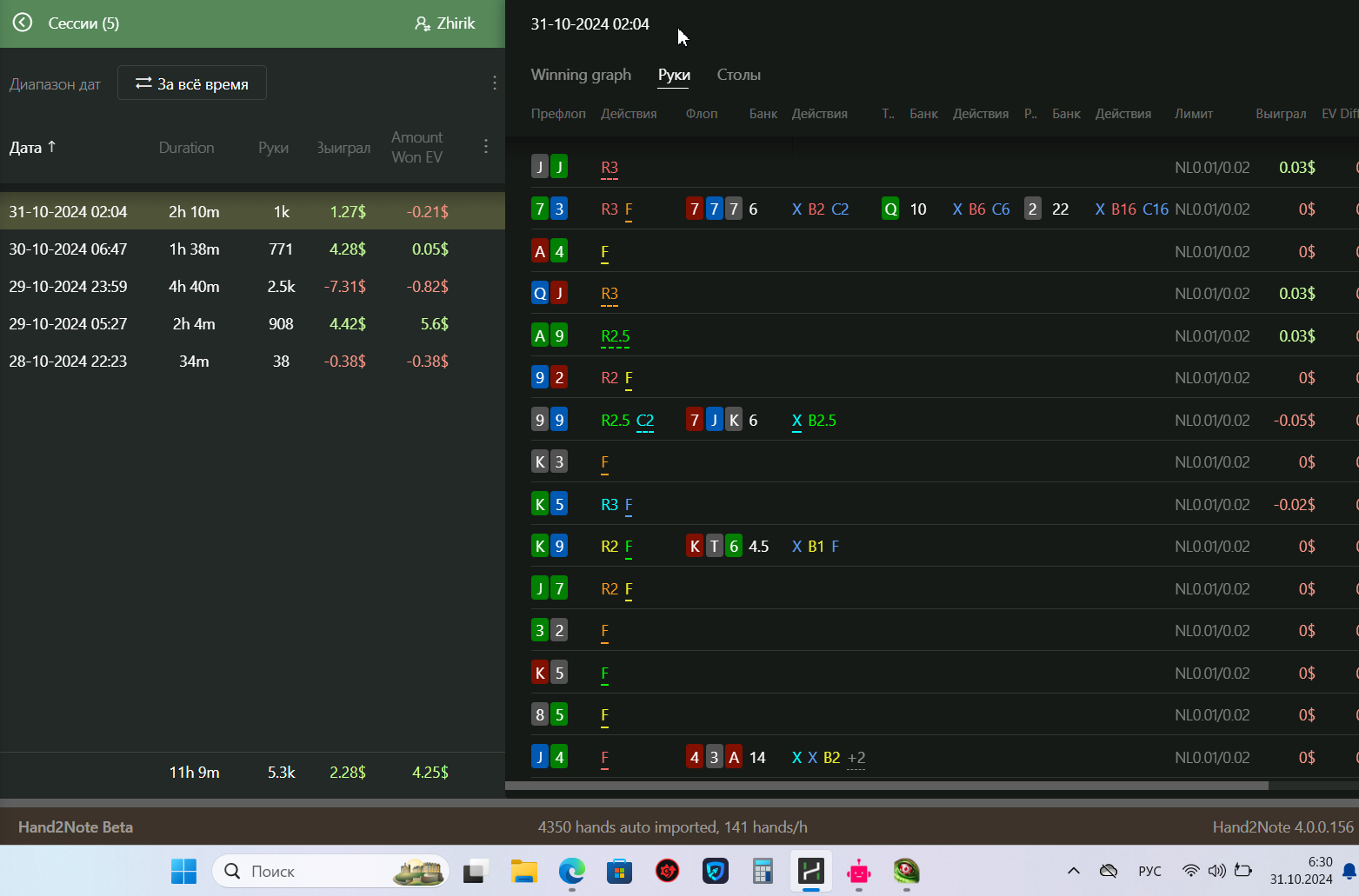This screenshot has height=896, width=1359.
Task: Open the J4 hand row
Action: (x=944, y=757)
